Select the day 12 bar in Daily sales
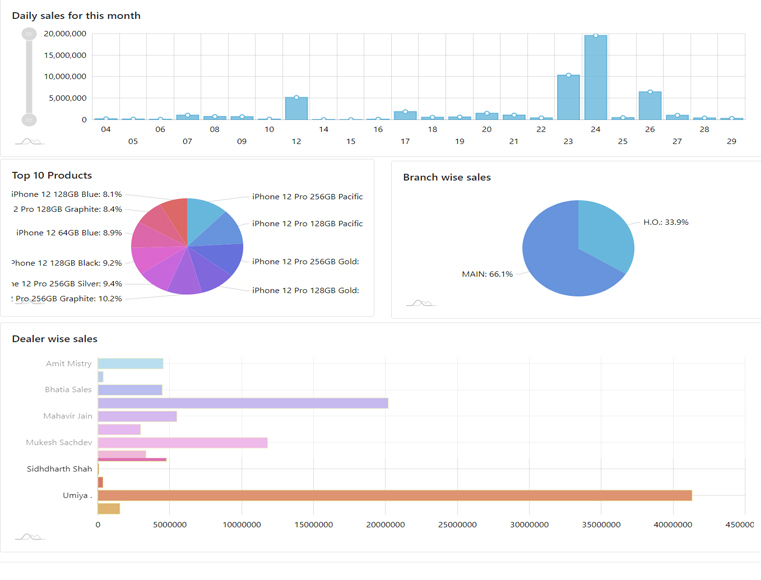The height and width of the screenshot is (580, 761). [297, 108]
